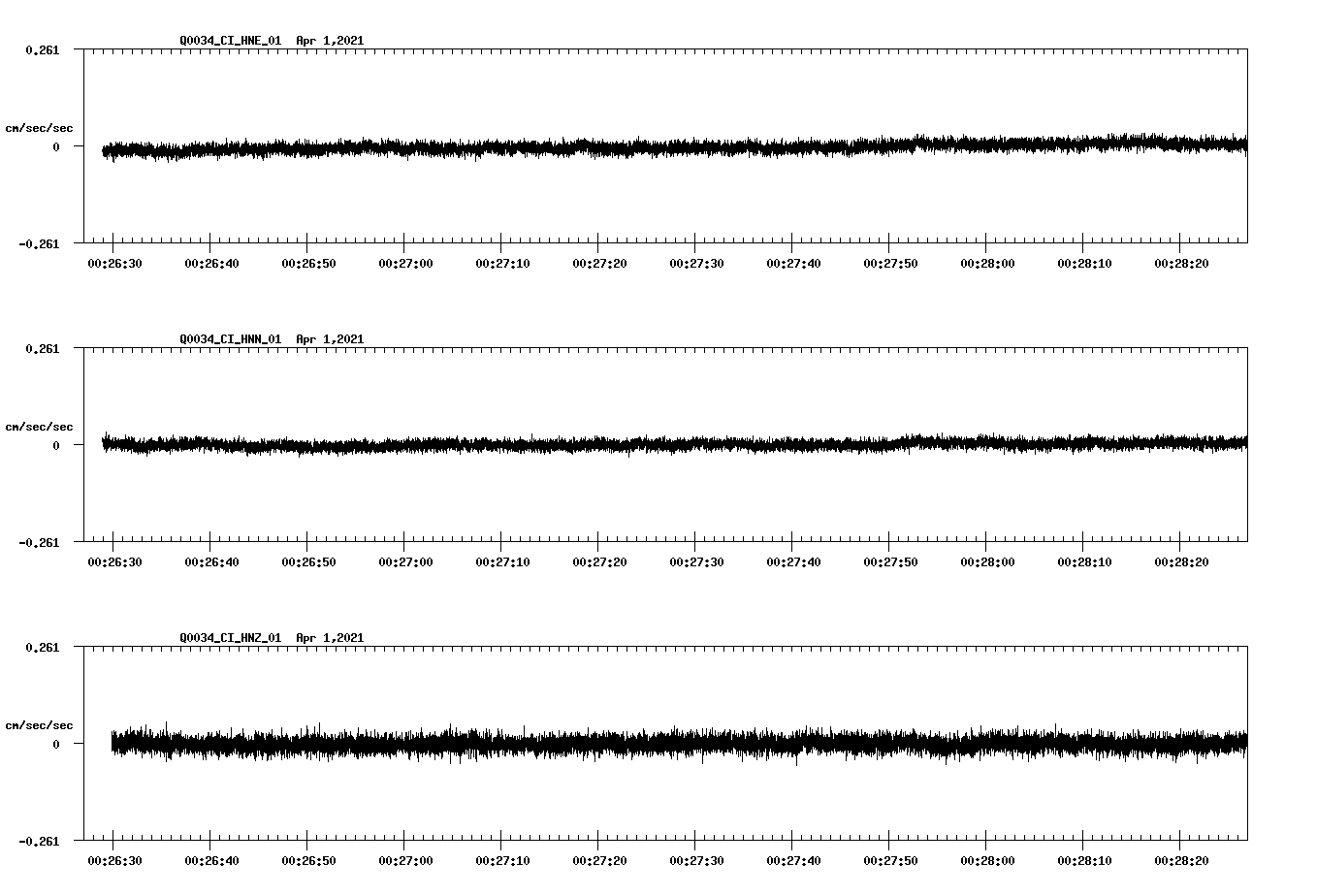This screenshot has width=1317, height=896.
Task: Click the Apr 1,2021 date beside the HNE title
Action: click(x=331, y=40)
